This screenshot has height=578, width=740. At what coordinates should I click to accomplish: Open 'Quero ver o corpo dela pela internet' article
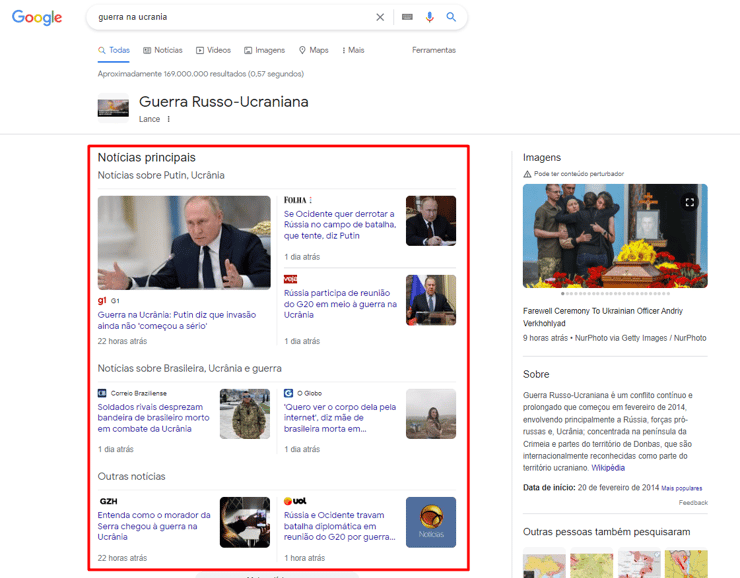(340, 418)
